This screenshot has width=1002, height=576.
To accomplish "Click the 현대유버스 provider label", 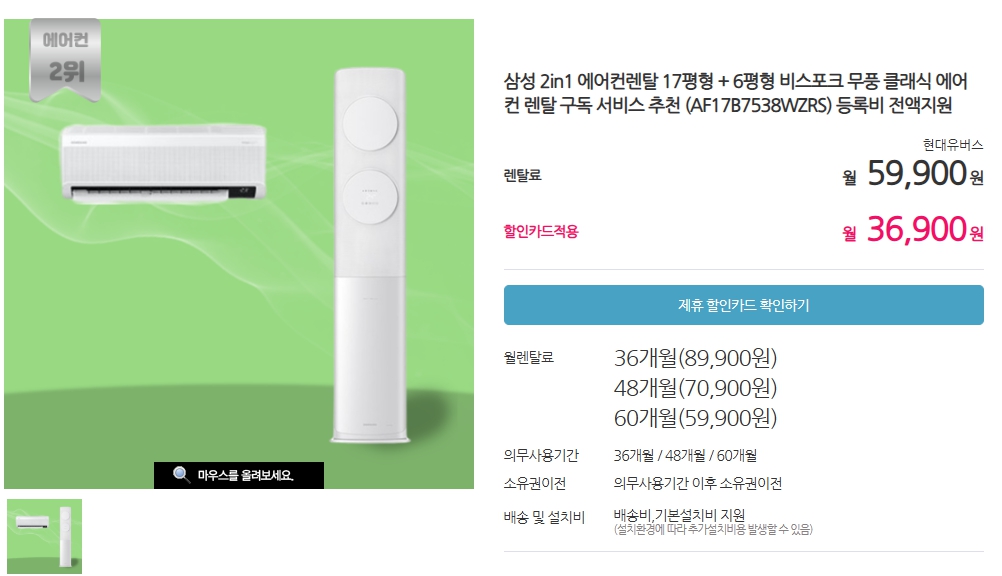I will click(952, 144).
